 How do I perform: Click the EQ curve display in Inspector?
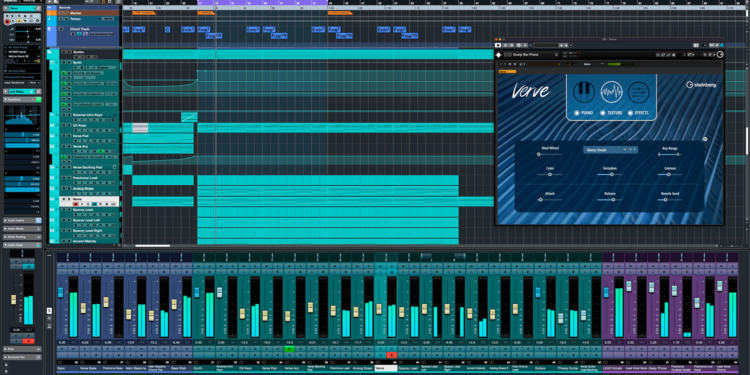click(x=22, y=116)
